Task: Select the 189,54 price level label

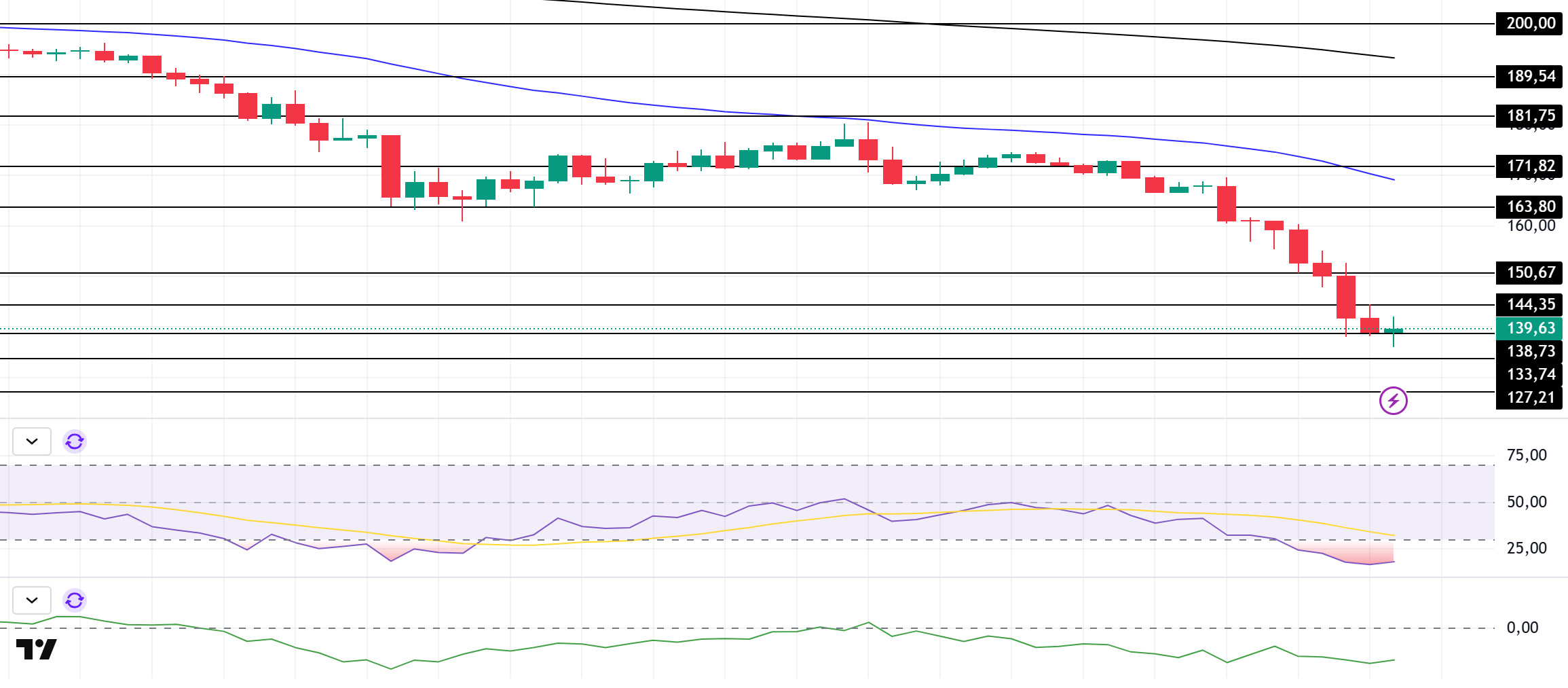Action: (x=1529, y=77)
